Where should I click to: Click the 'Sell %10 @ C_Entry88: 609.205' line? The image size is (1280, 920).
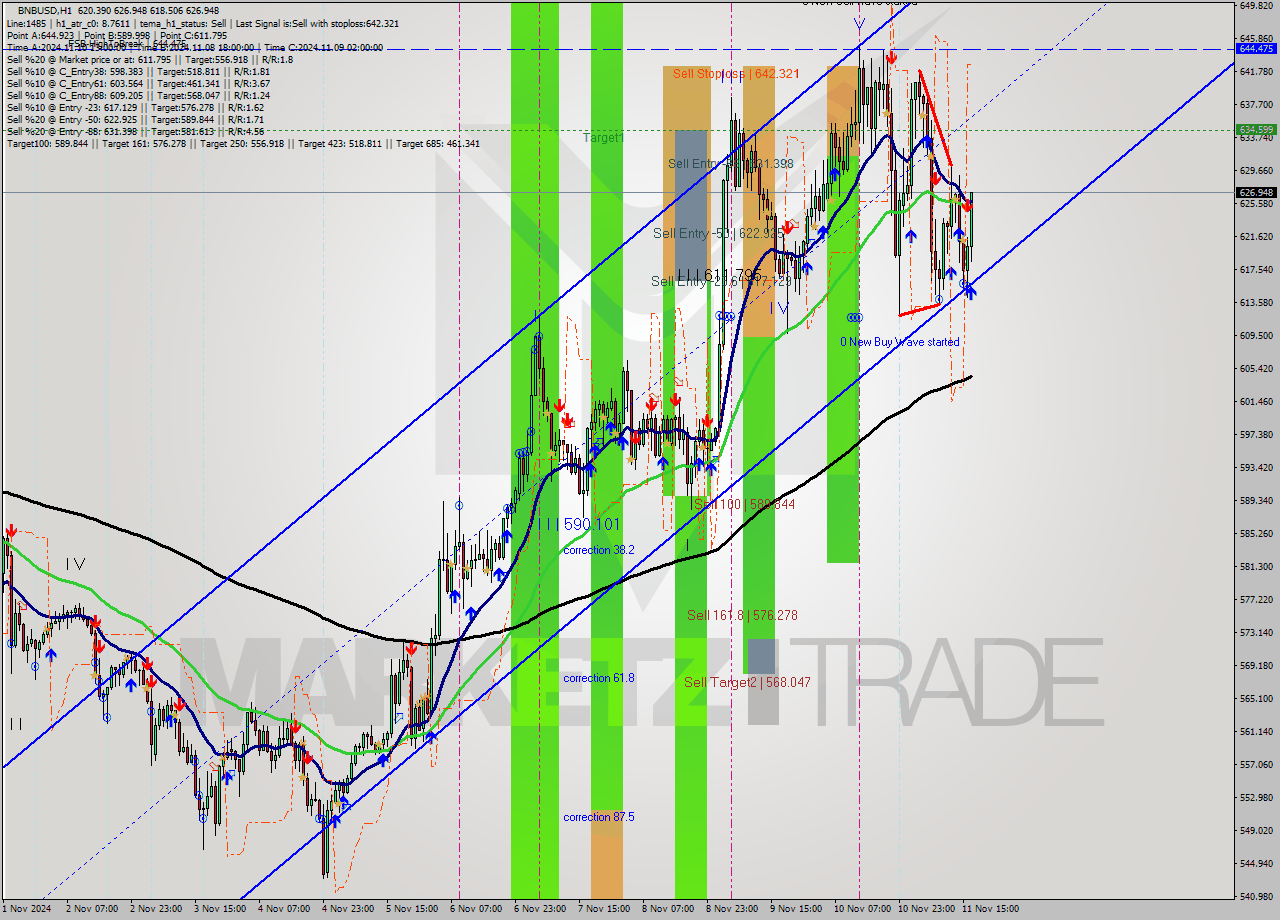[138, 96]
